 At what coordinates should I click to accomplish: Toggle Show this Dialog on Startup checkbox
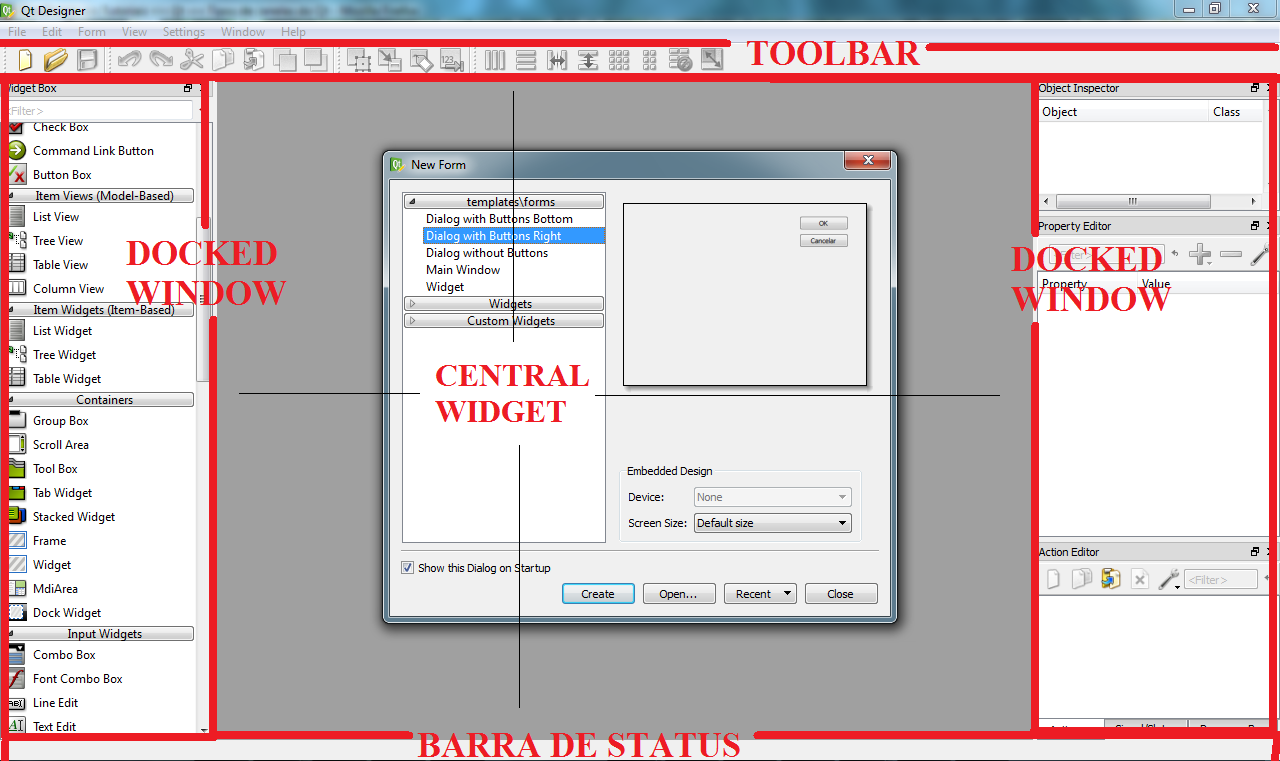pyautogui.click(x=408, y=568)
